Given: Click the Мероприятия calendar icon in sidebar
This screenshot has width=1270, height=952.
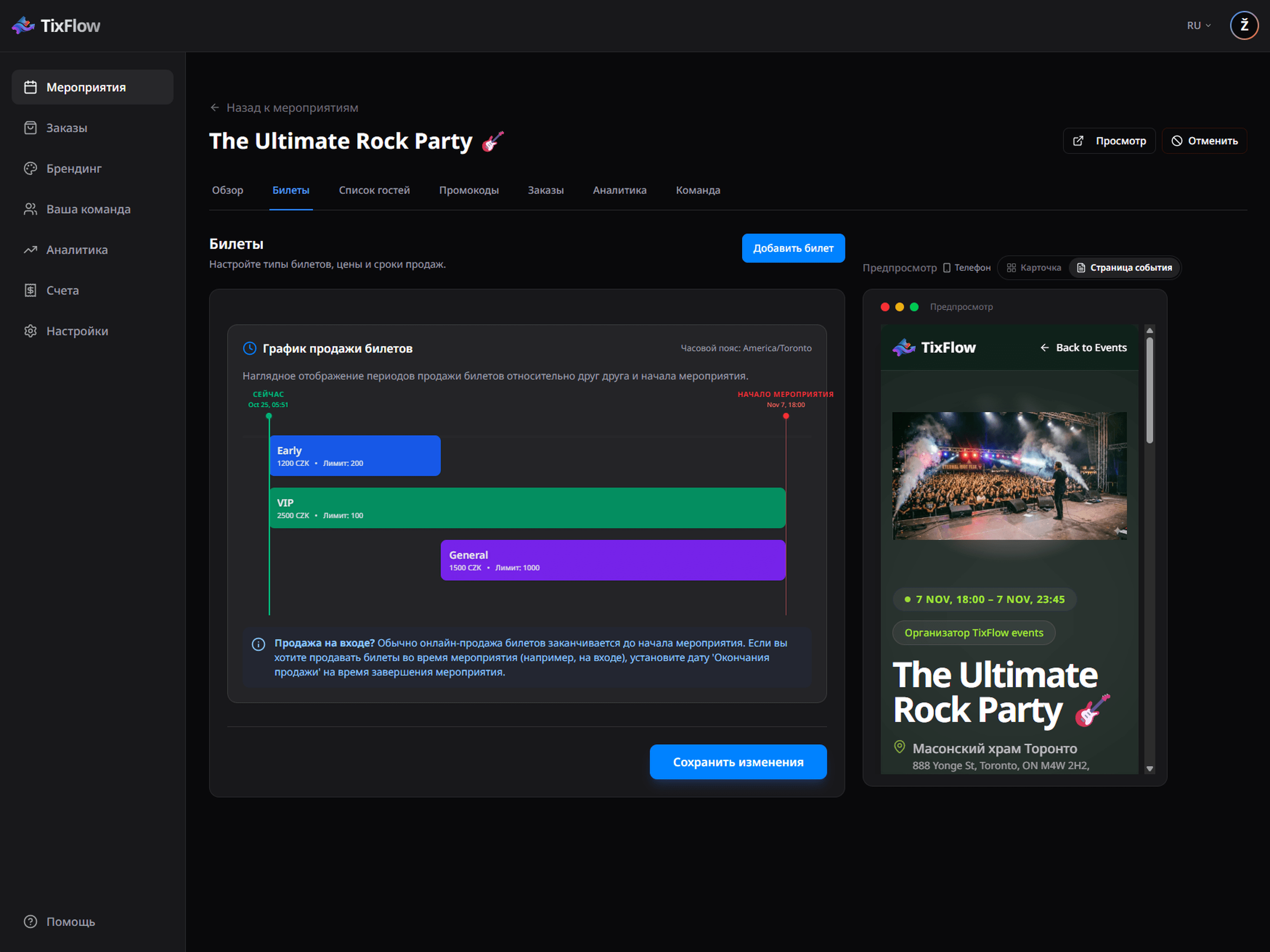Looking at the screenshot, I should (30, 87).
